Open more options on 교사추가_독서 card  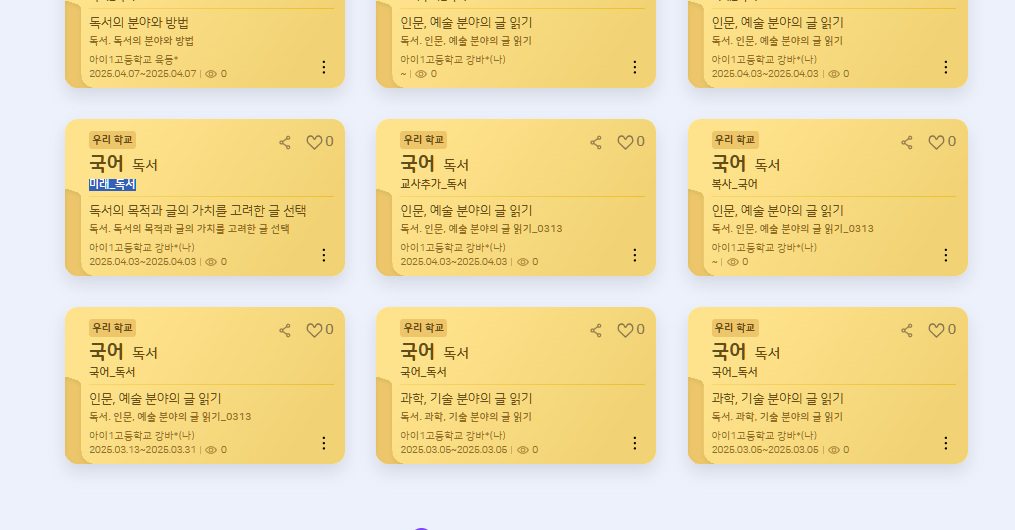(634, 255)
